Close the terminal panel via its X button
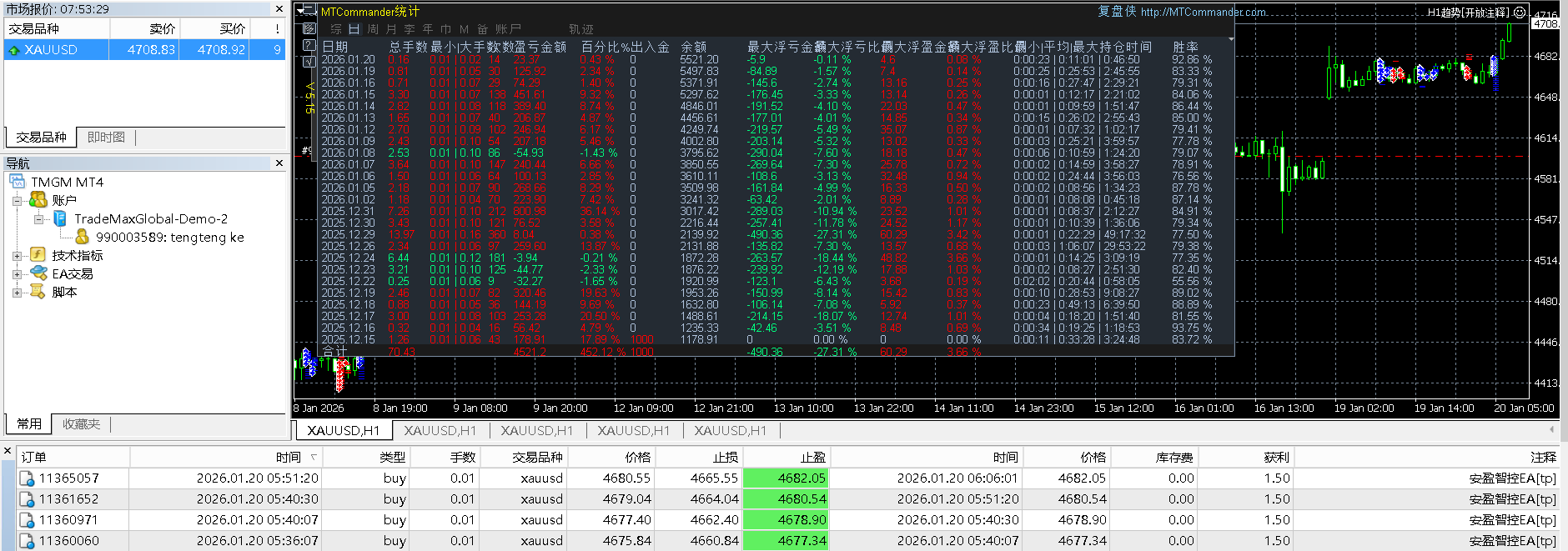Image resolution: width=1568 pixels, height=551 pixels. 8,451
